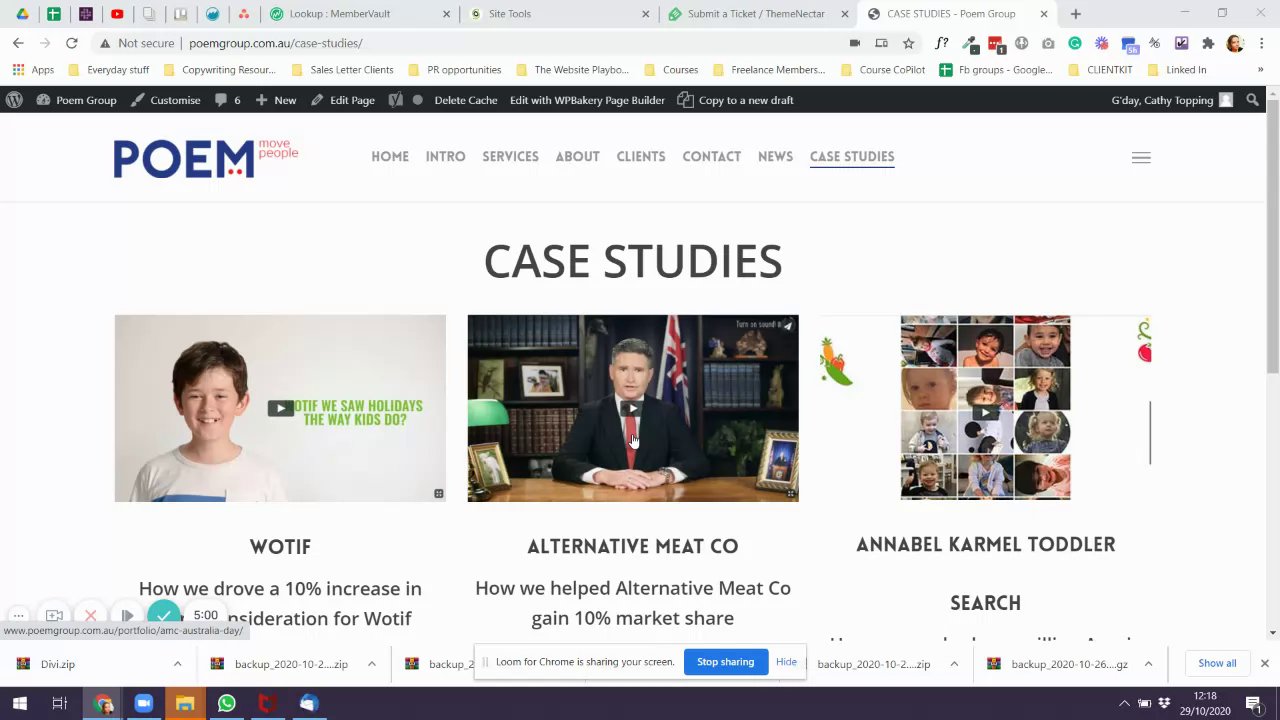Screen dimensions: 1280x720
Task: Open Zoom from the taskbar
Action: click(144, 703)
